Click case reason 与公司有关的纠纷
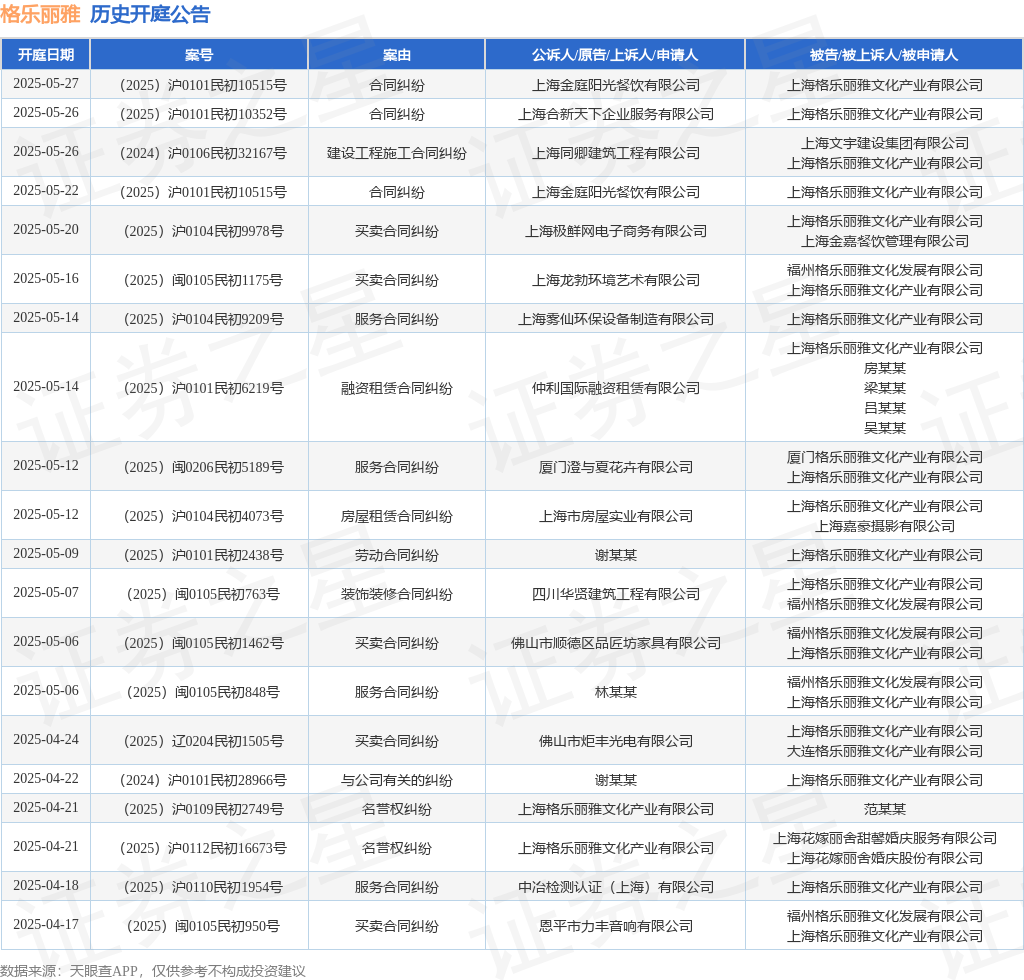1024x980 pixels. pos(397,780)
